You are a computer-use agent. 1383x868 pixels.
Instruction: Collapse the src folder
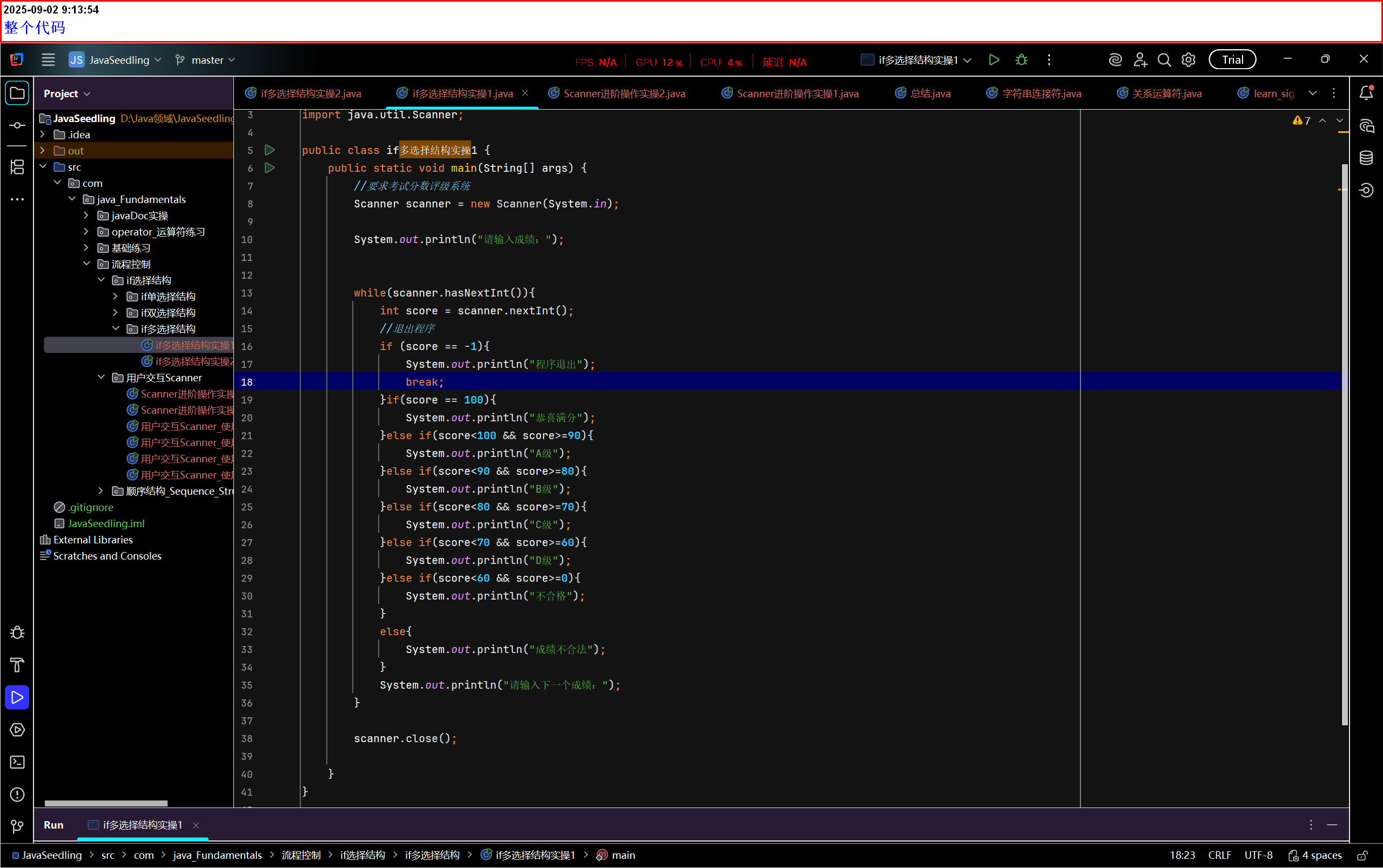(43, 166)
